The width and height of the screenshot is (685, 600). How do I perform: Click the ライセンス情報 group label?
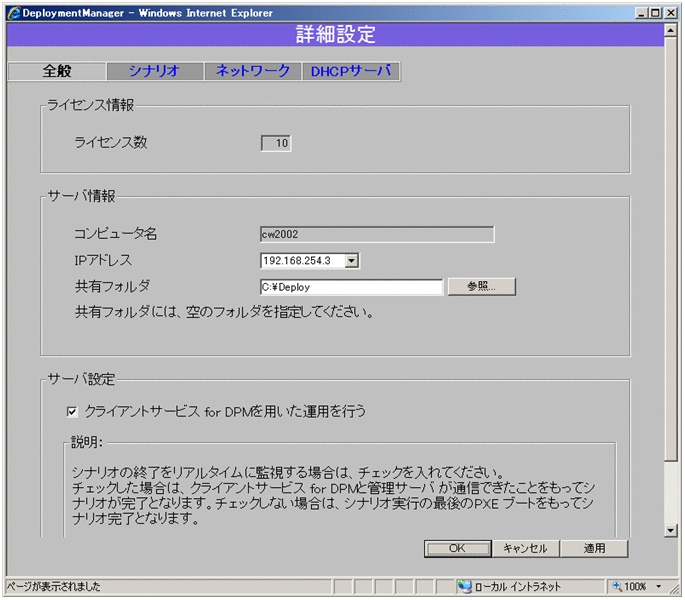click(x=90, y=105)
